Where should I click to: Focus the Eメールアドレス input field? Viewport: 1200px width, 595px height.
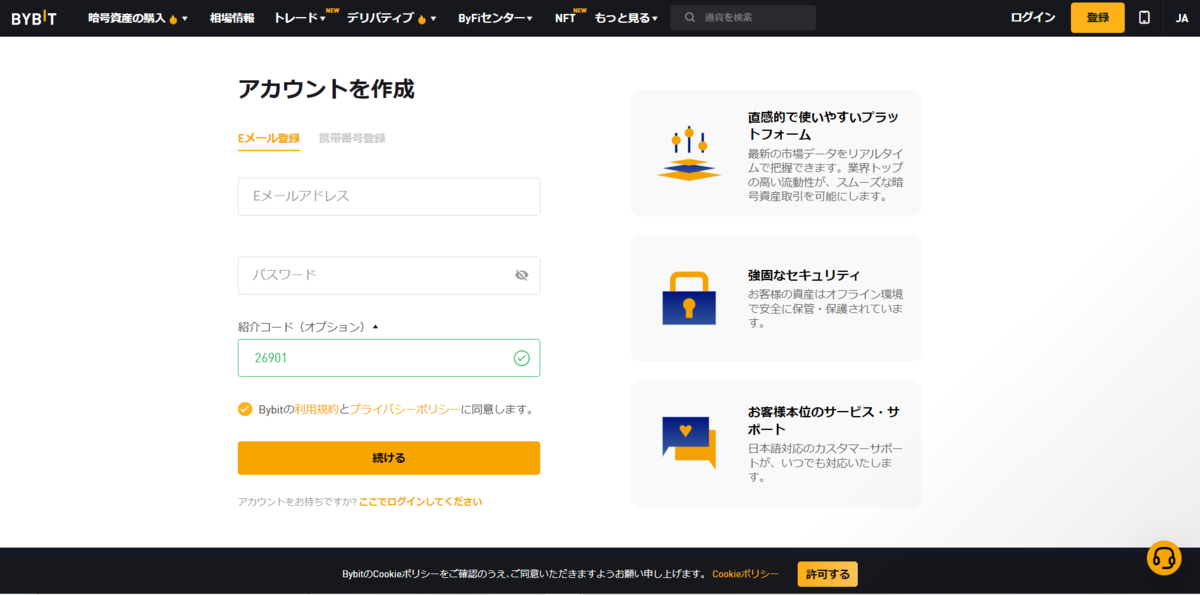pyautogui.click(x=389, y=197)
